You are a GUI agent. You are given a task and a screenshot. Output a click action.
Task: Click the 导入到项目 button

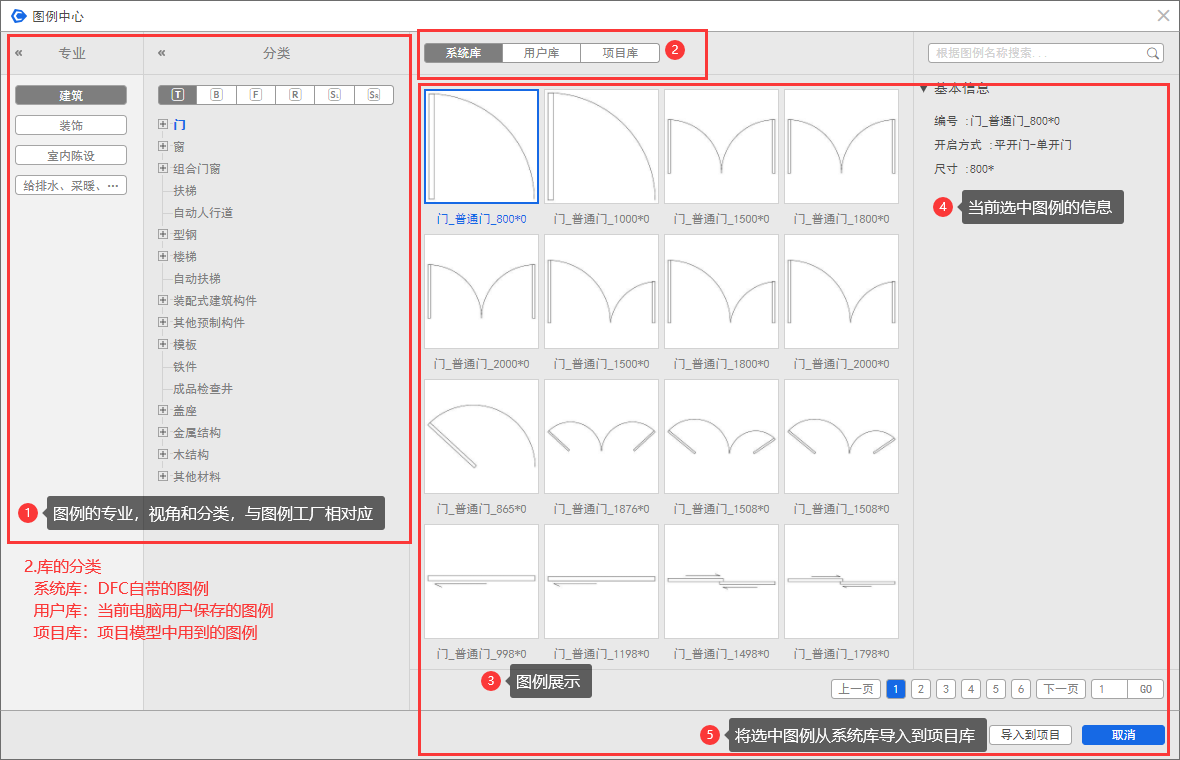(1030, 735)
